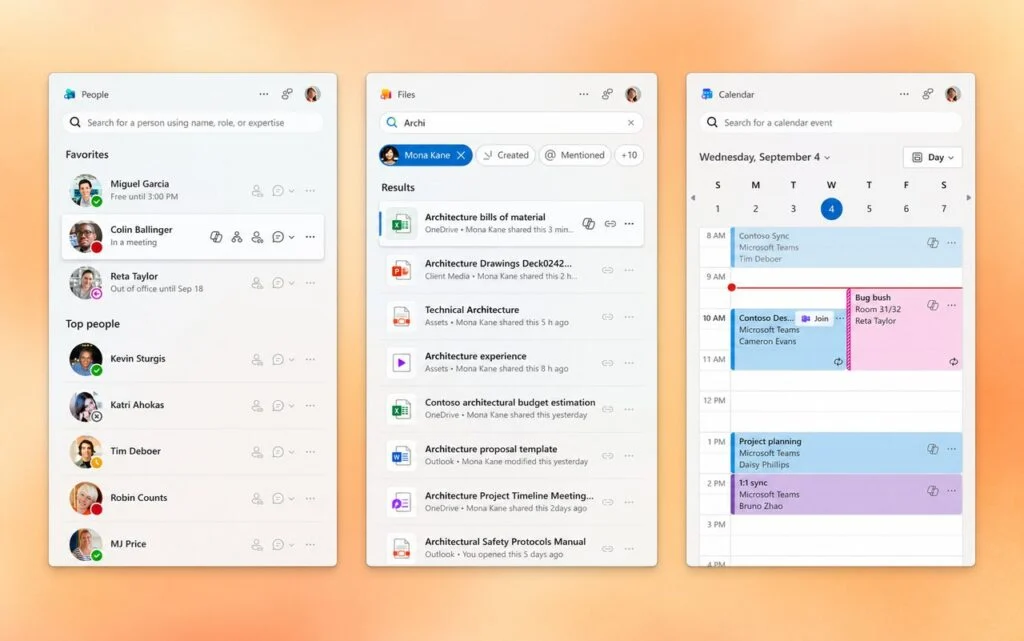Click People panel ellipsis menu

pyautogui.click(x=264, y=94)
